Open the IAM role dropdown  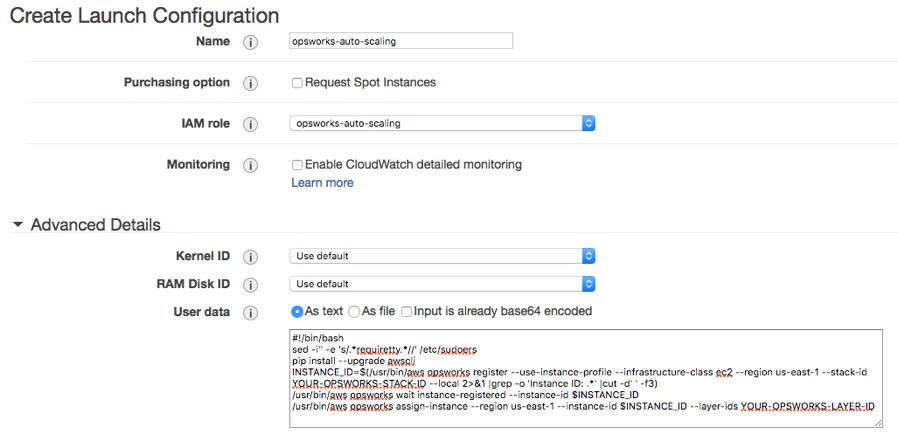coord(442,123)
